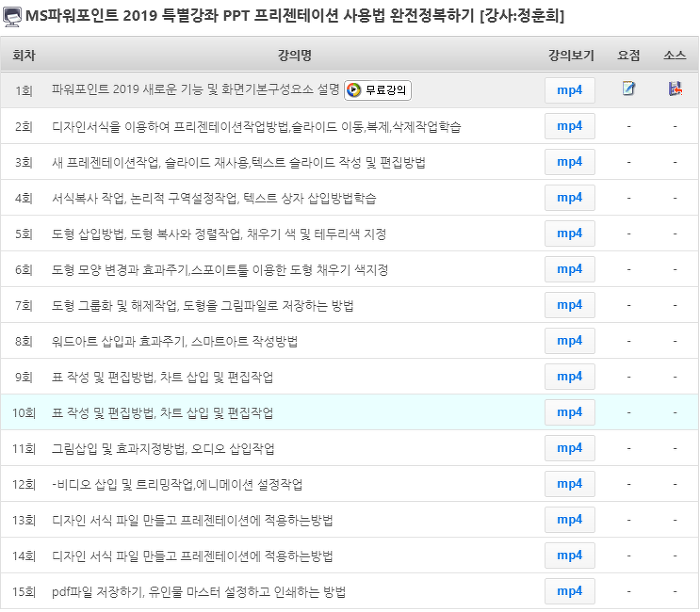The image size is (700, 612).
Task: Play mp4 for lecture 7회
Action: 570,305
